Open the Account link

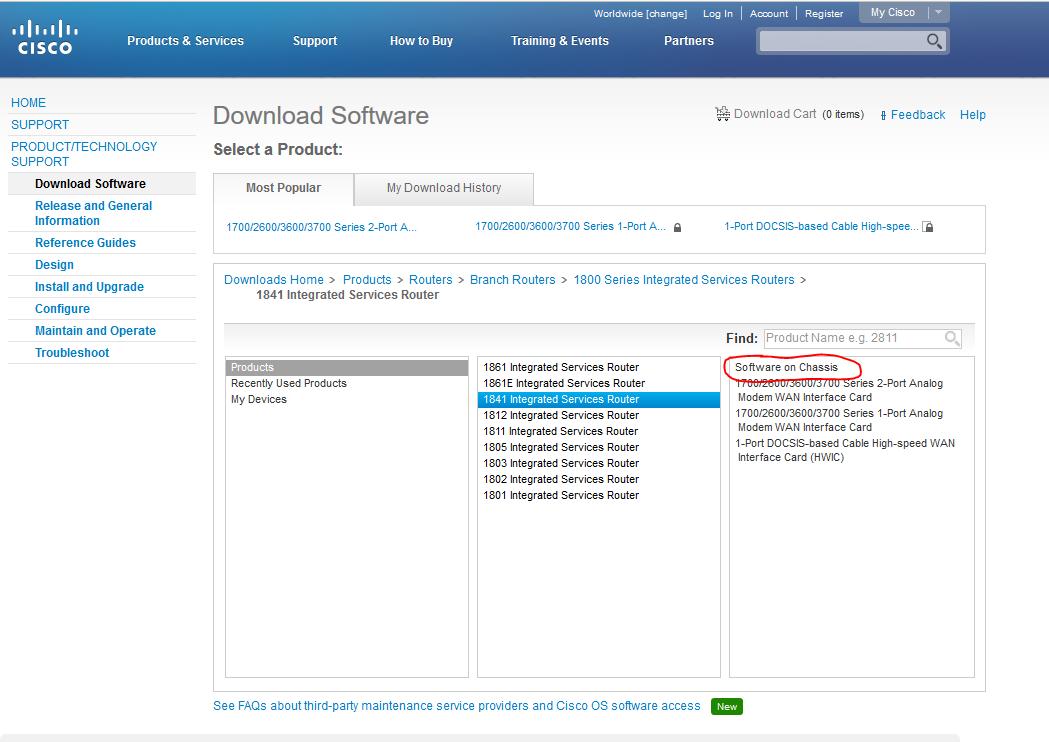coord(769,13)
